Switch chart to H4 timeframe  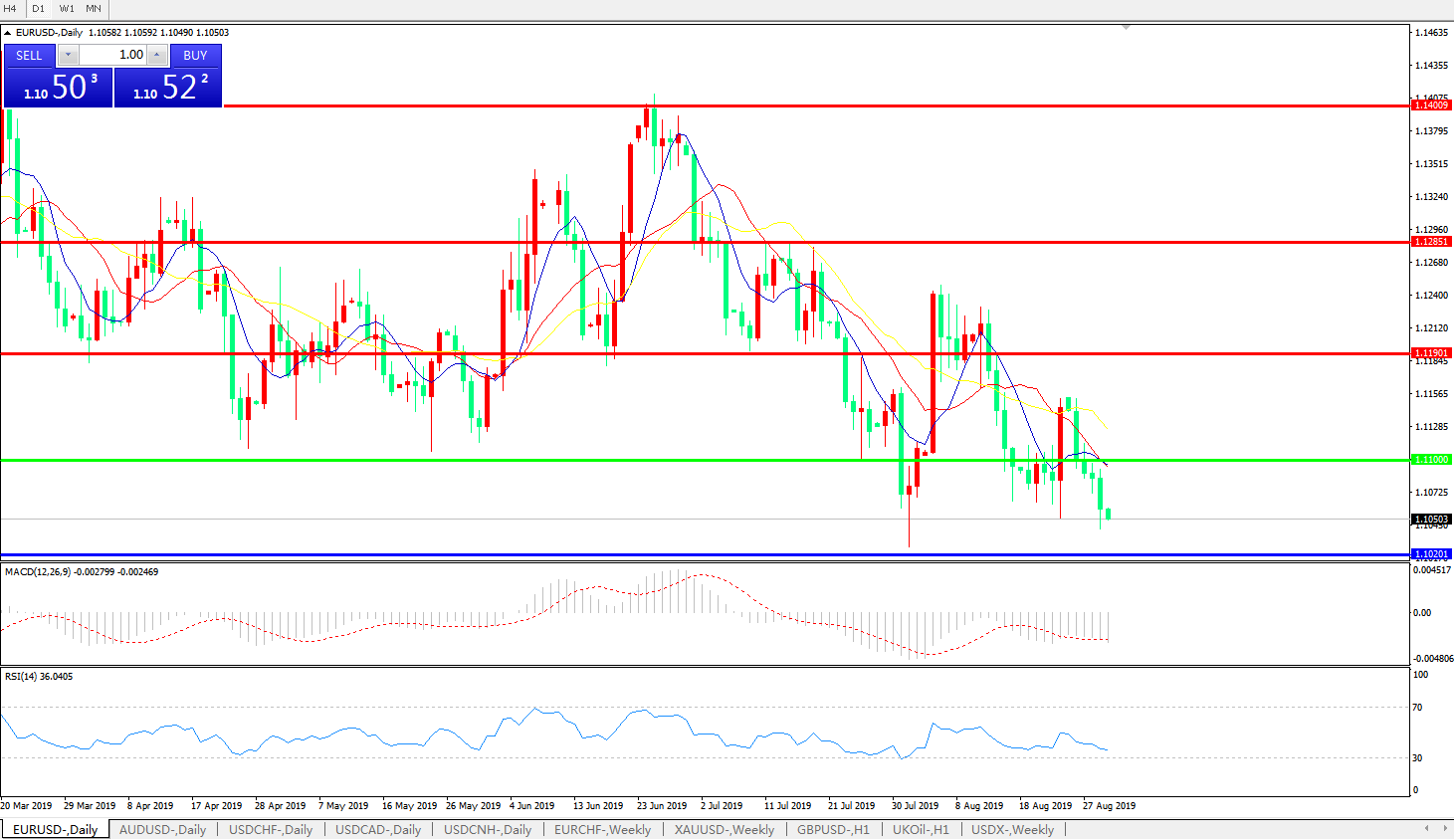pos(10,9)
